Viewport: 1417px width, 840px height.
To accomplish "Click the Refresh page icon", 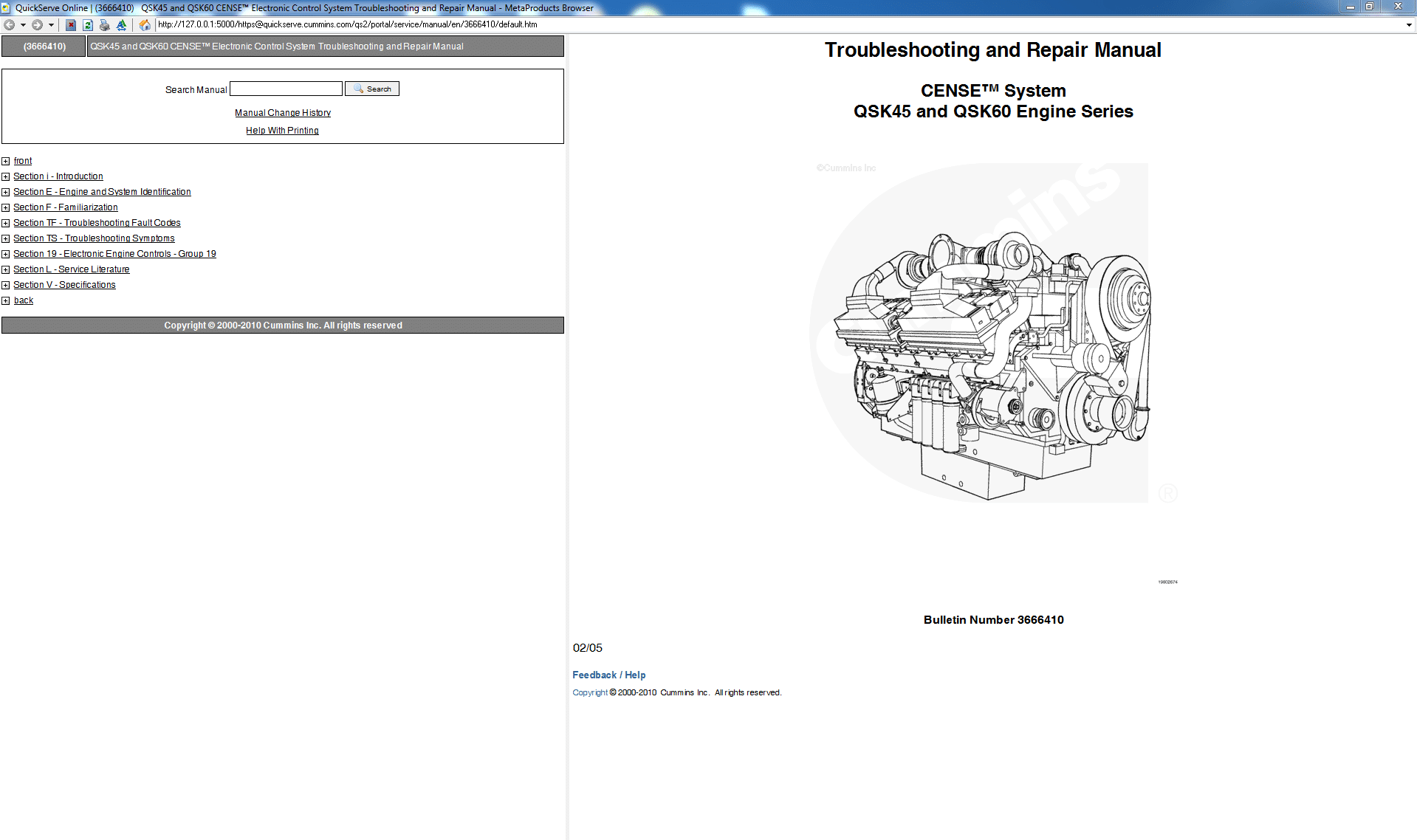I will [87, 24].
